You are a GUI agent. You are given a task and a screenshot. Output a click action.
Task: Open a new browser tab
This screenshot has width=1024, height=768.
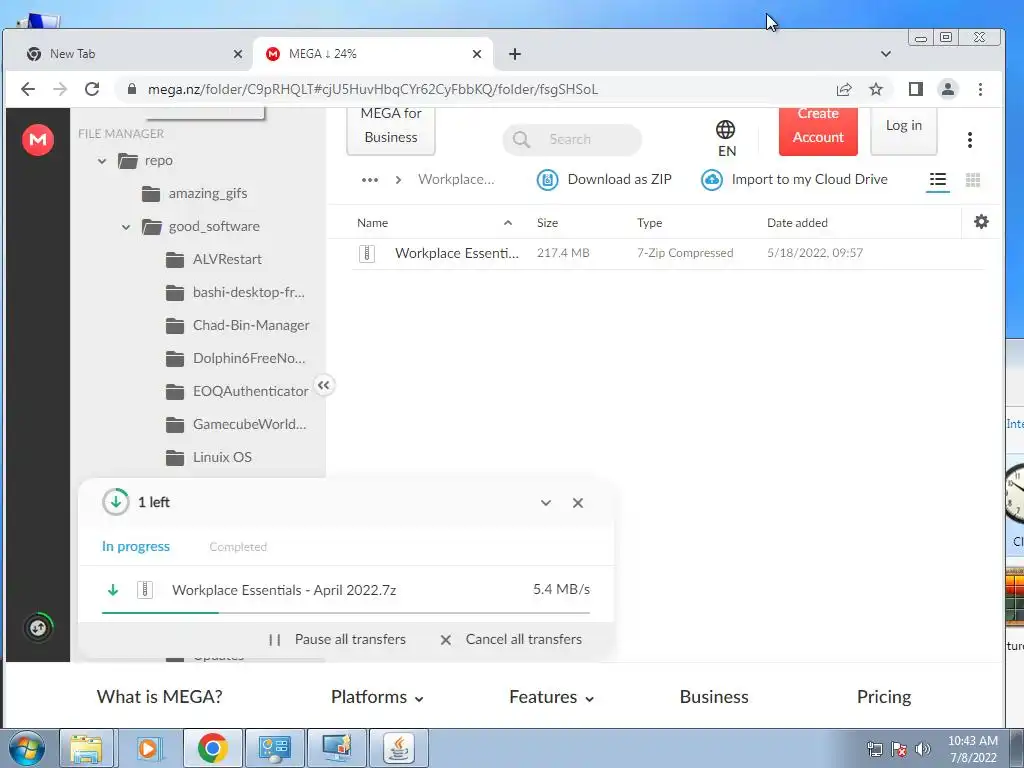click(515, 54)
